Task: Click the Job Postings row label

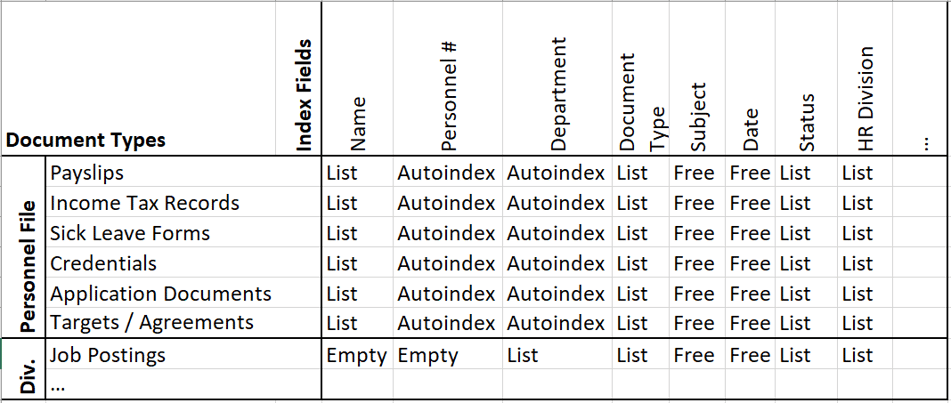Action: (108, 355)
